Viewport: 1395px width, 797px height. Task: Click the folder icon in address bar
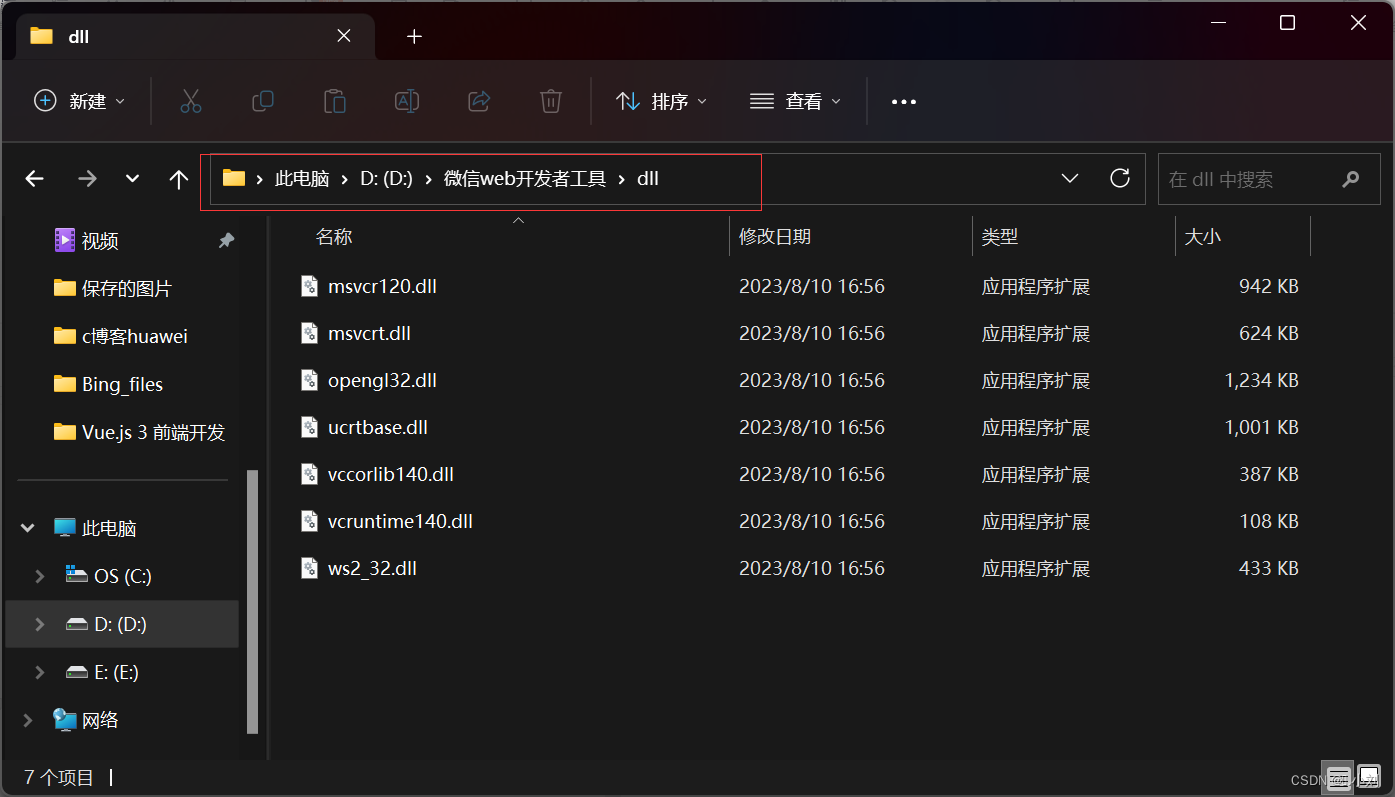click(234, 178)
